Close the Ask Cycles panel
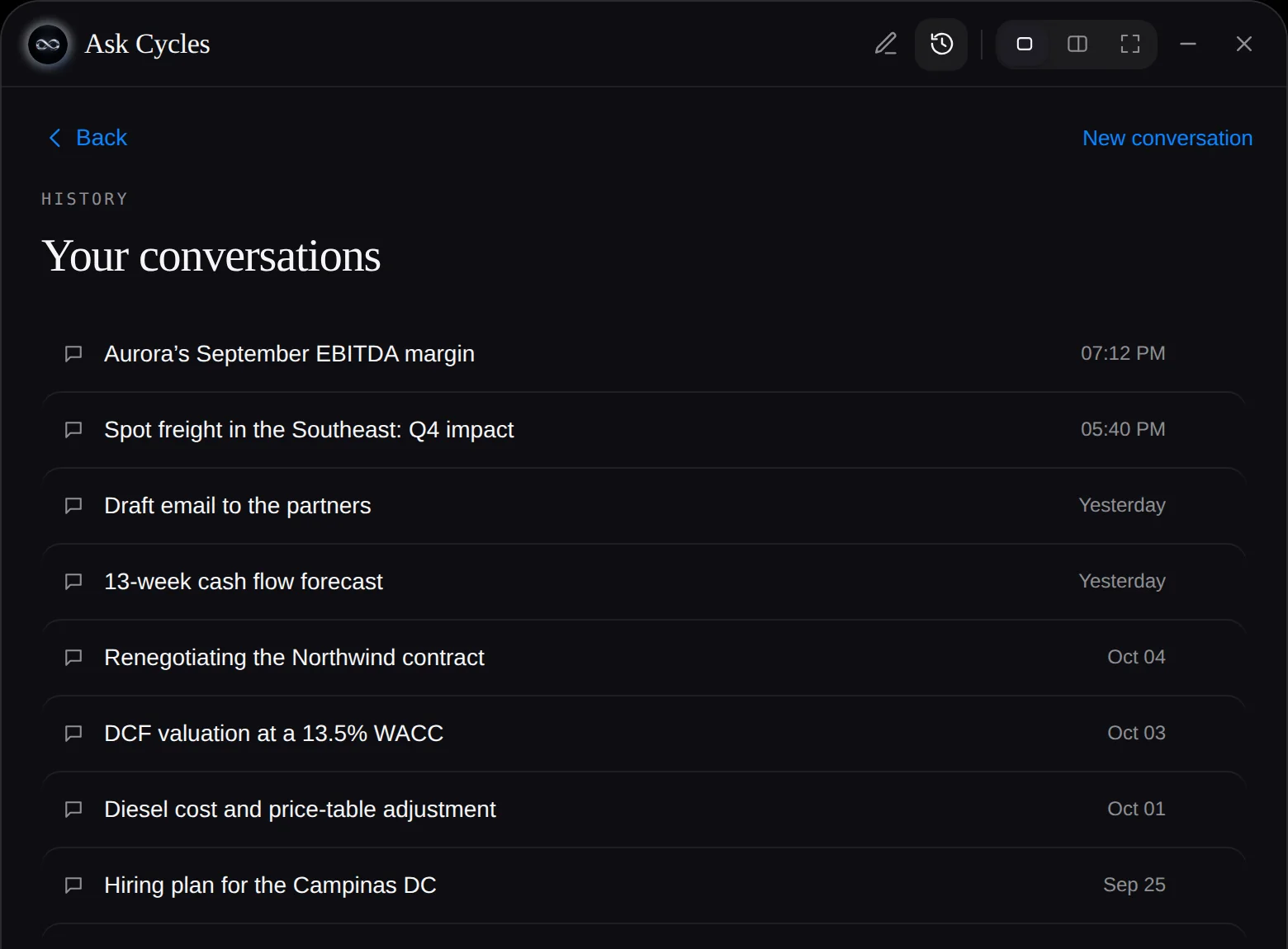 pyautogui.click(x=1244, y=44)
